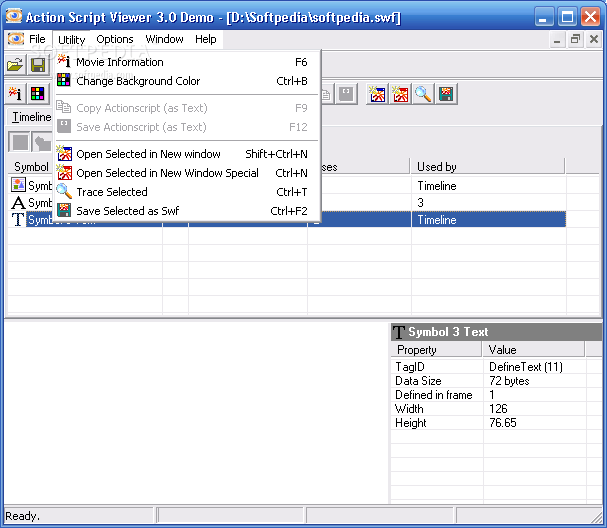Choose Open Selected in New Window Special
Image resolution: width=607 pixels, height=528 pixels.
pyautogui.click(x=188, y=173)
